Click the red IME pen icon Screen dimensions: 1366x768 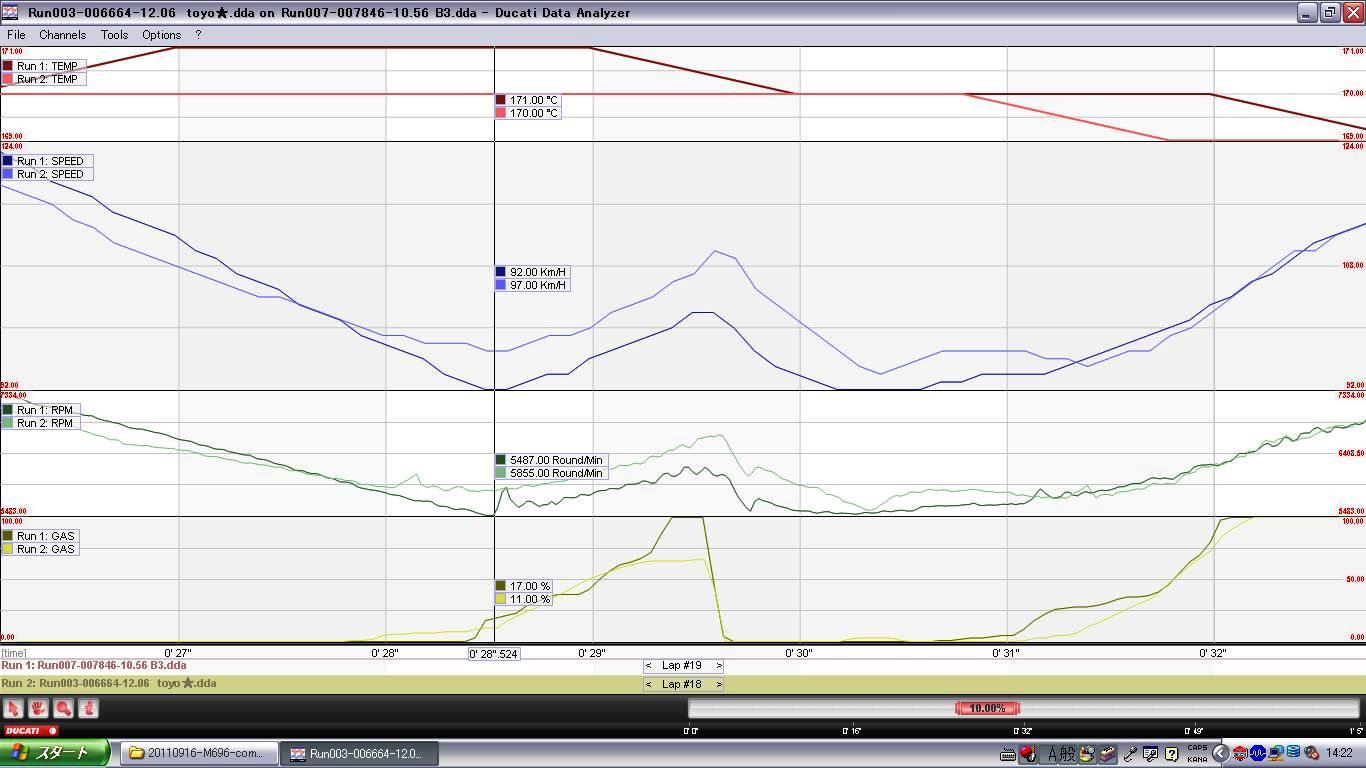[1028, 754]
